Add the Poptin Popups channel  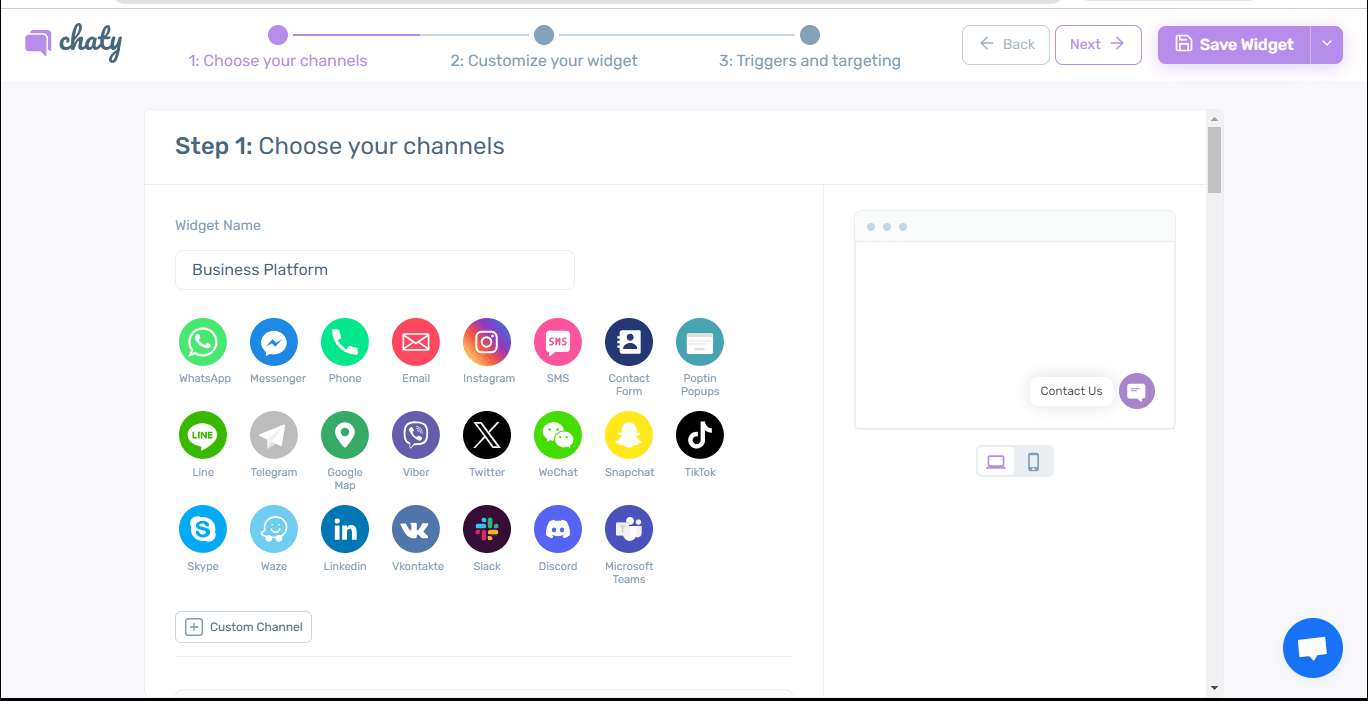pyautogui.click(x=700, y=342)
